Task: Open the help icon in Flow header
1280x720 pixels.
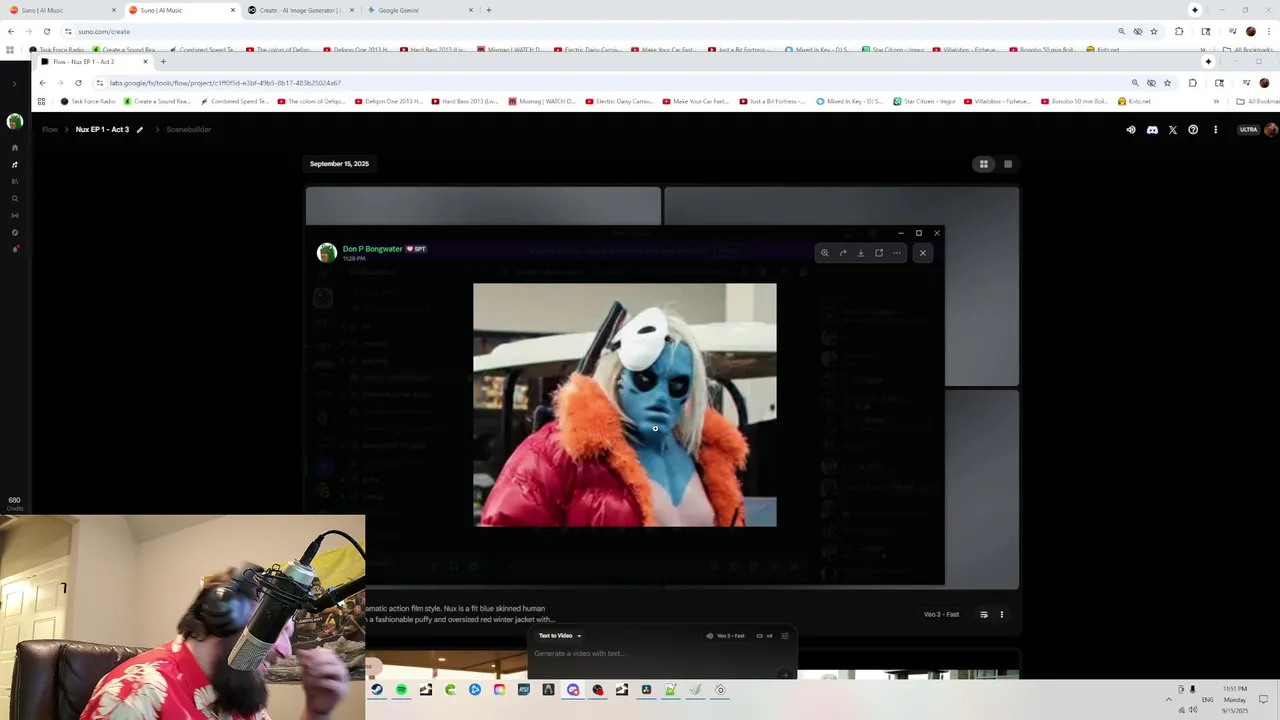Action: point(1193,129)
